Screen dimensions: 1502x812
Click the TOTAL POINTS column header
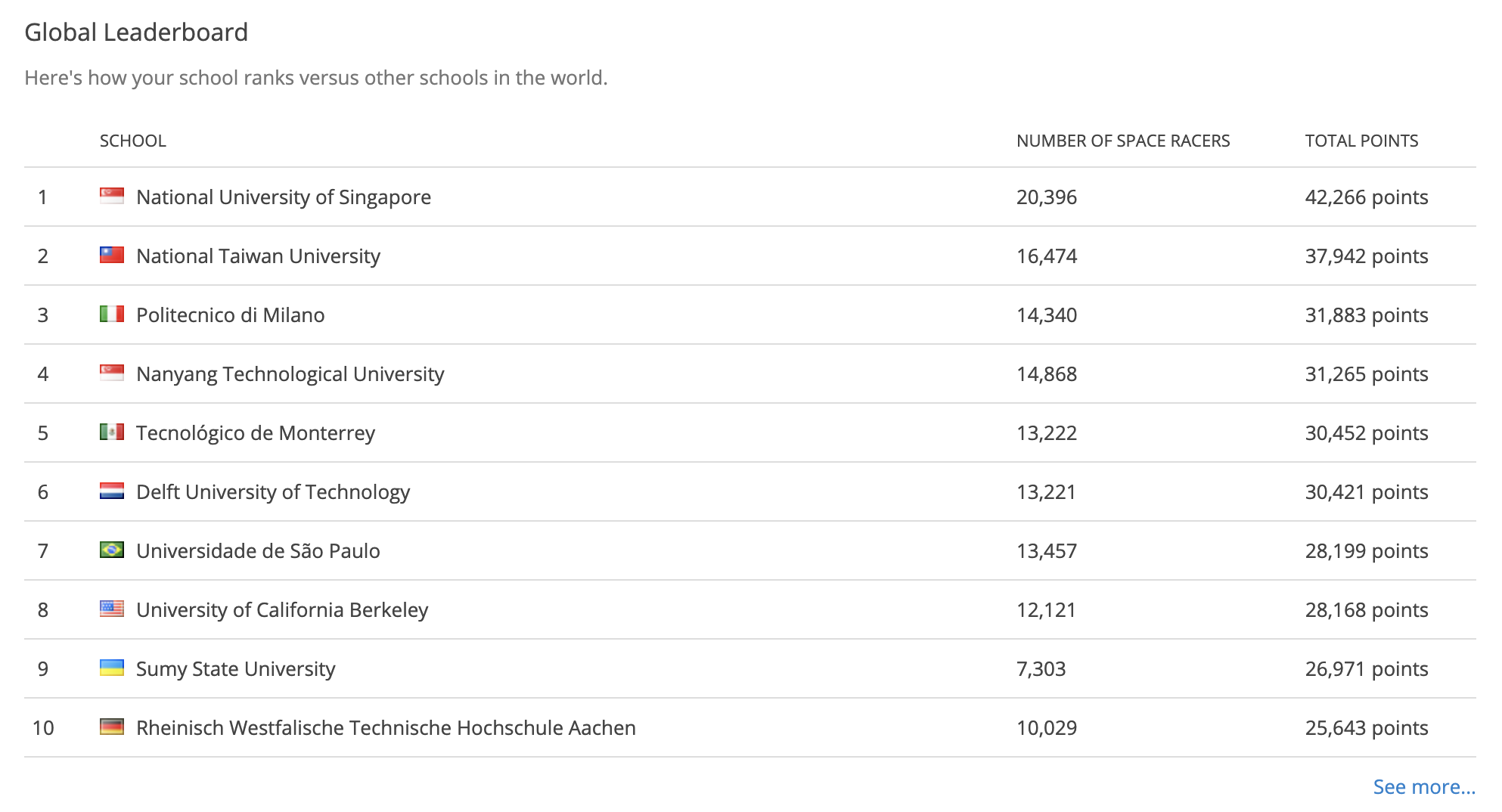point(1361,141)
